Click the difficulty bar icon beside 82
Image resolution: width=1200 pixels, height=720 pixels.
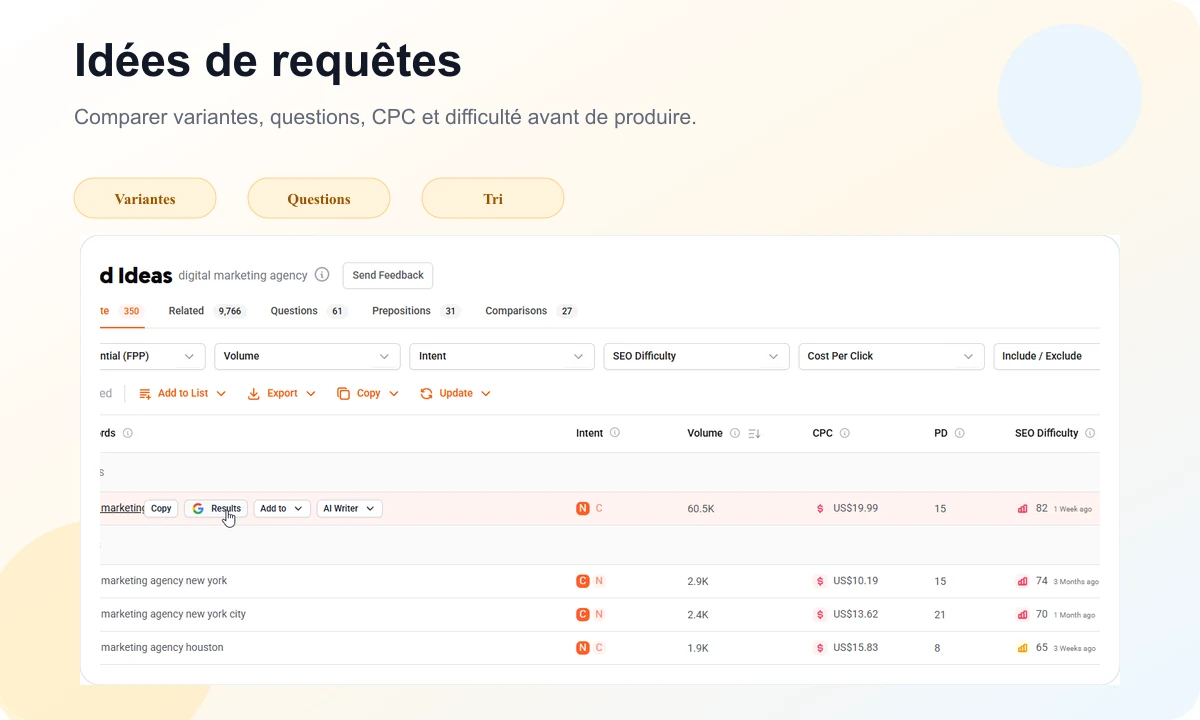[1023, 509]
